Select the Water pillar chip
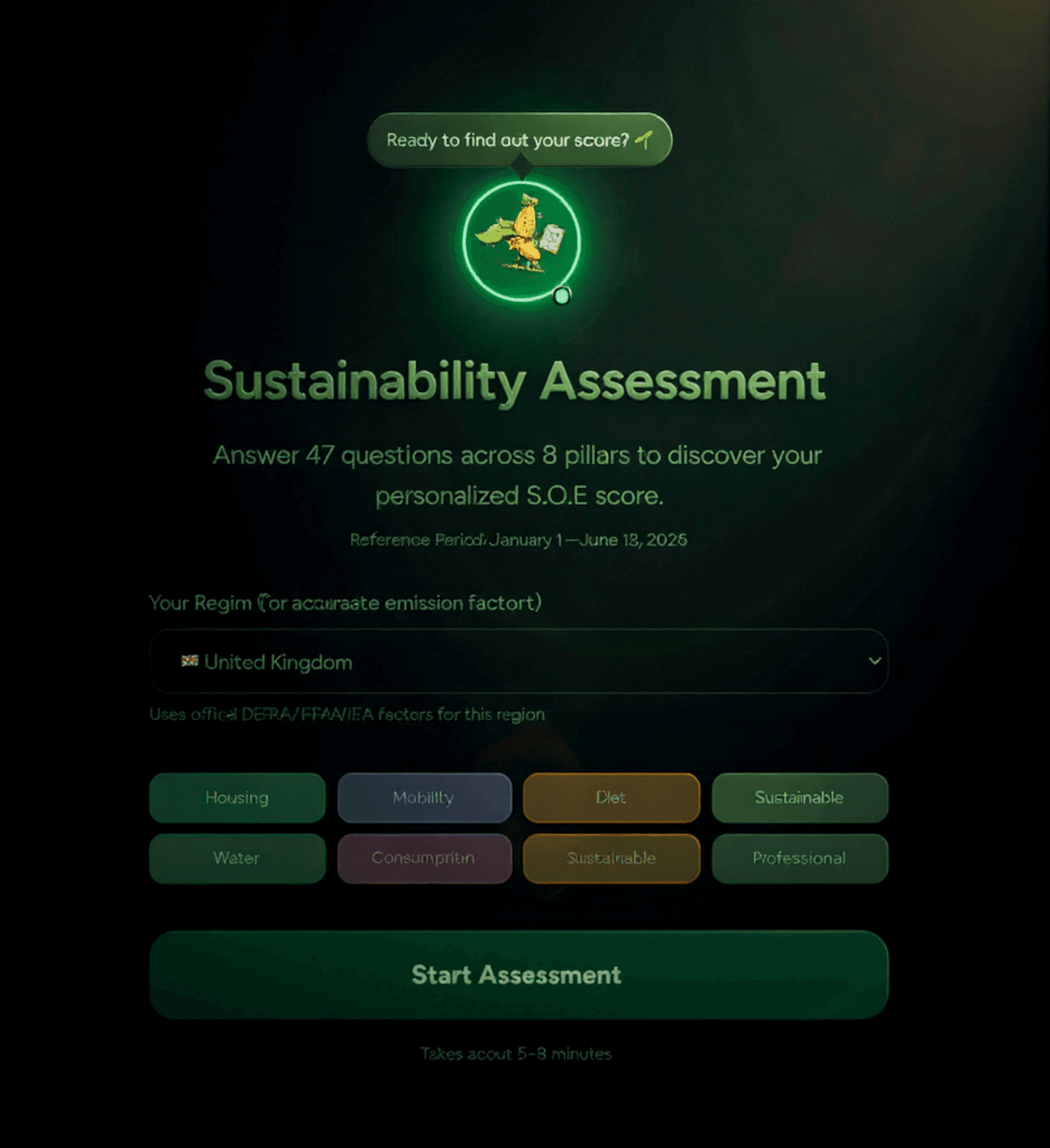1050x1148 pixels. pyautogui.click(x=238, y=858)
